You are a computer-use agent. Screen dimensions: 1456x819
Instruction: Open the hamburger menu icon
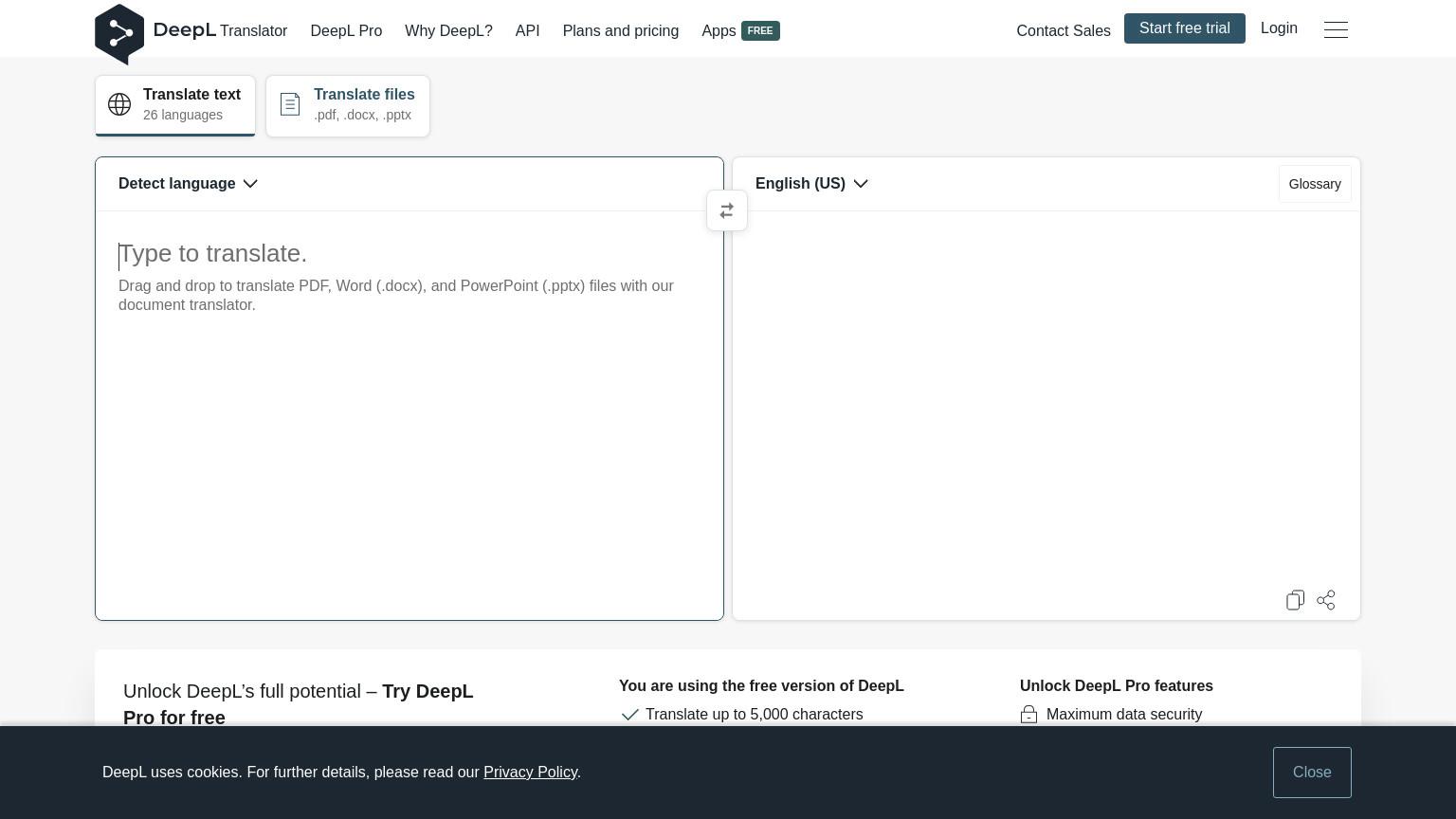coord(1336,29)
